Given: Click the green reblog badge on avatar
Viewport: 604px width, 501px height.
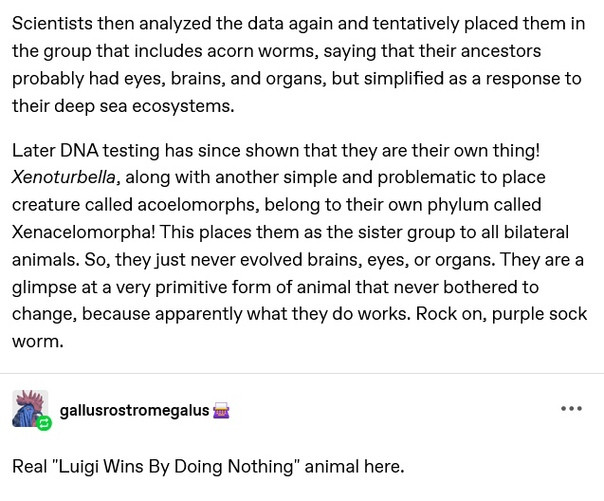Looking at the screenshot, I should (x=44, y=423).
